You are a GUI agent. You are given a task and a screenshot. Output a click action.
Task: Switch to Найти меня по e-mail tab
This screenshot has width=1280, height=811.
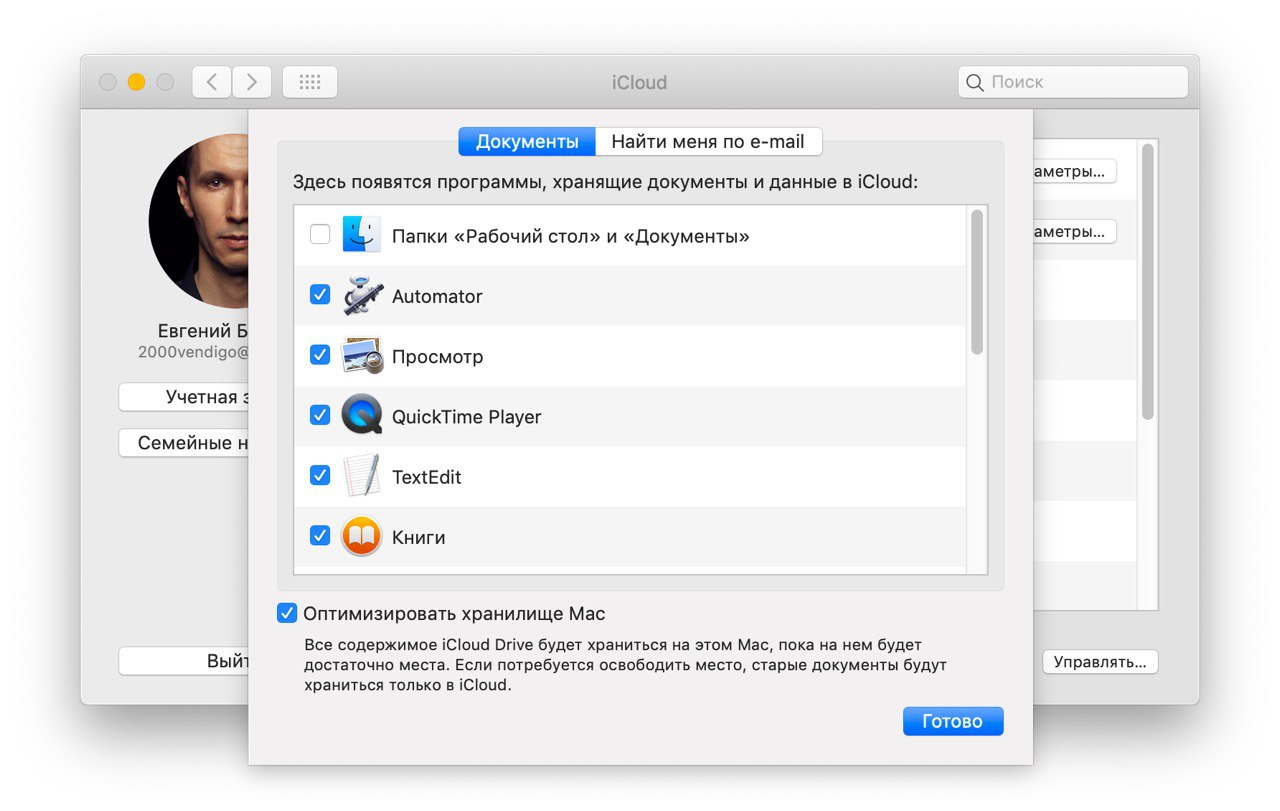[708, 142]
